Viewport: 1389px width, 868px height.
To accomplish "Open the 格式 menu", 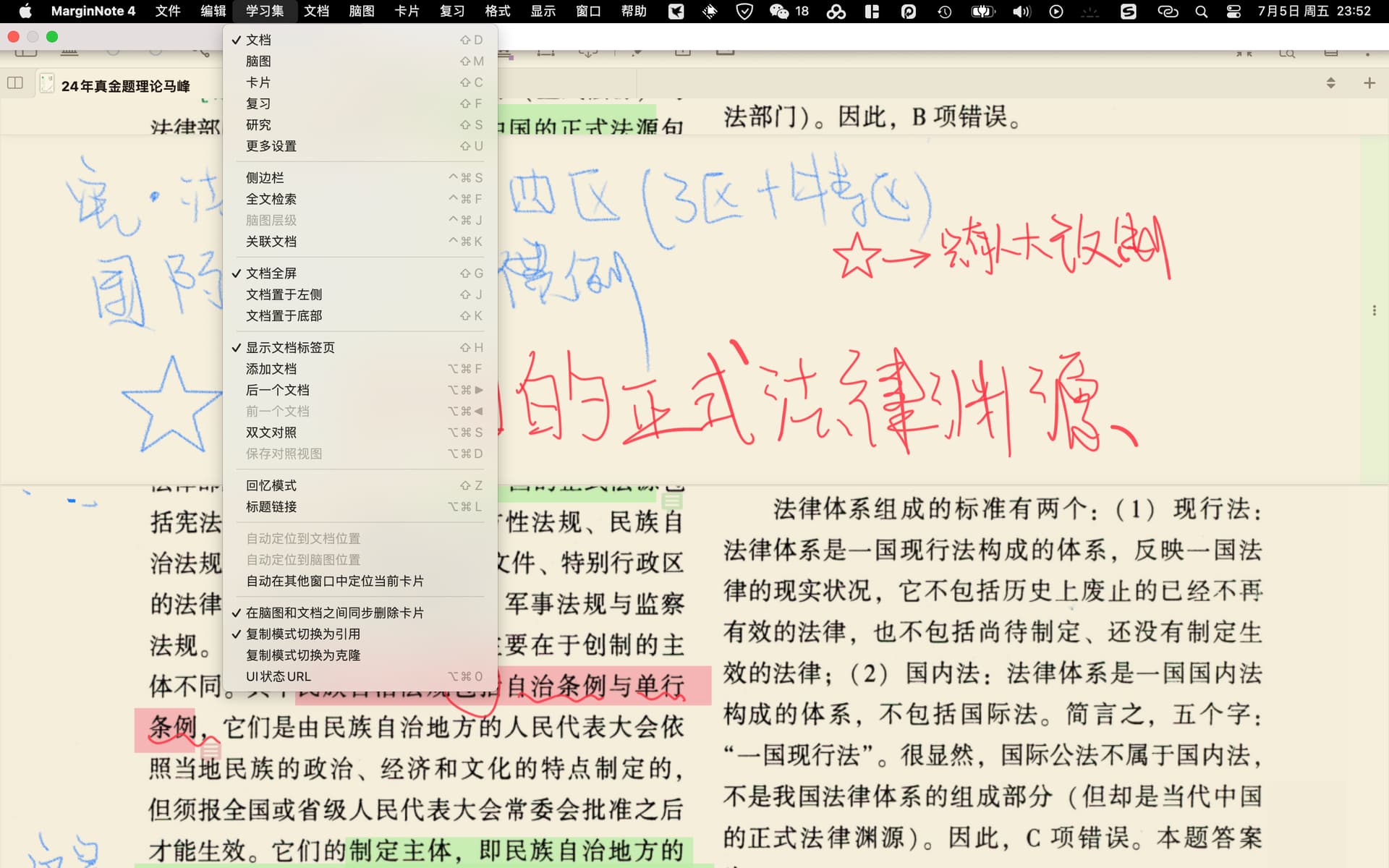I will pos(498,11).
